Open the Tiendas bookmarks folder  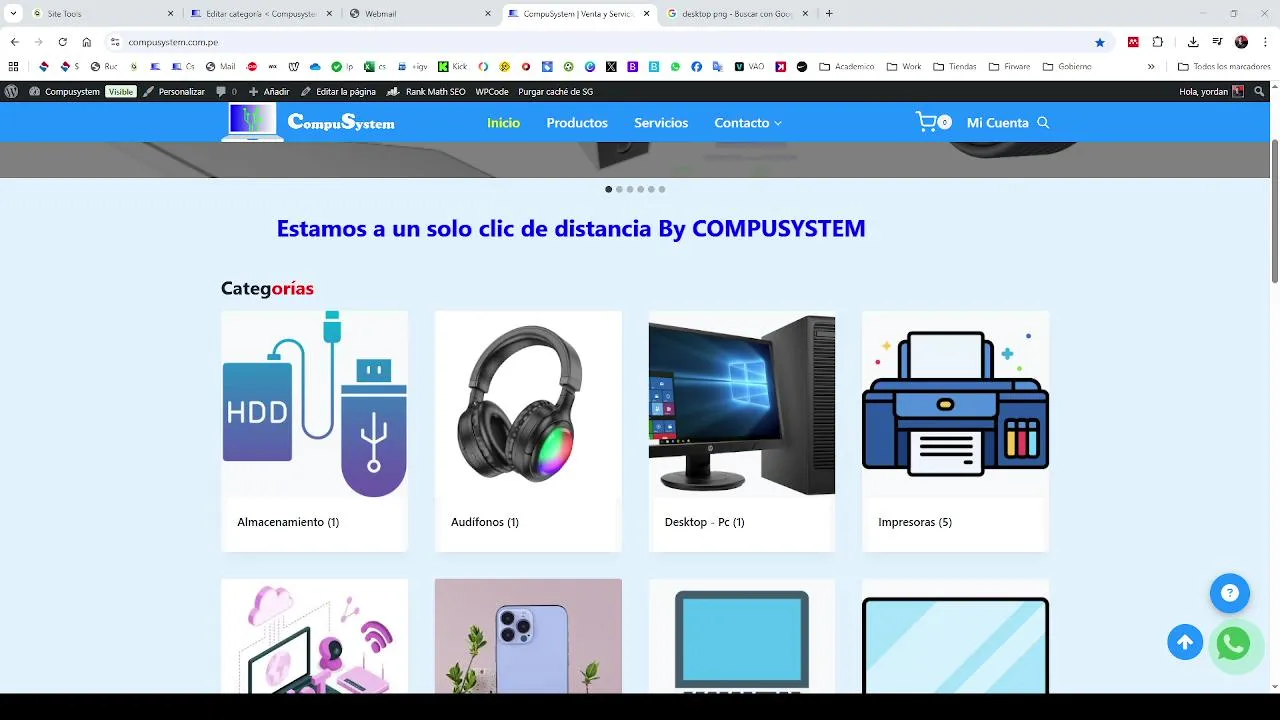[x=954, y=66]
